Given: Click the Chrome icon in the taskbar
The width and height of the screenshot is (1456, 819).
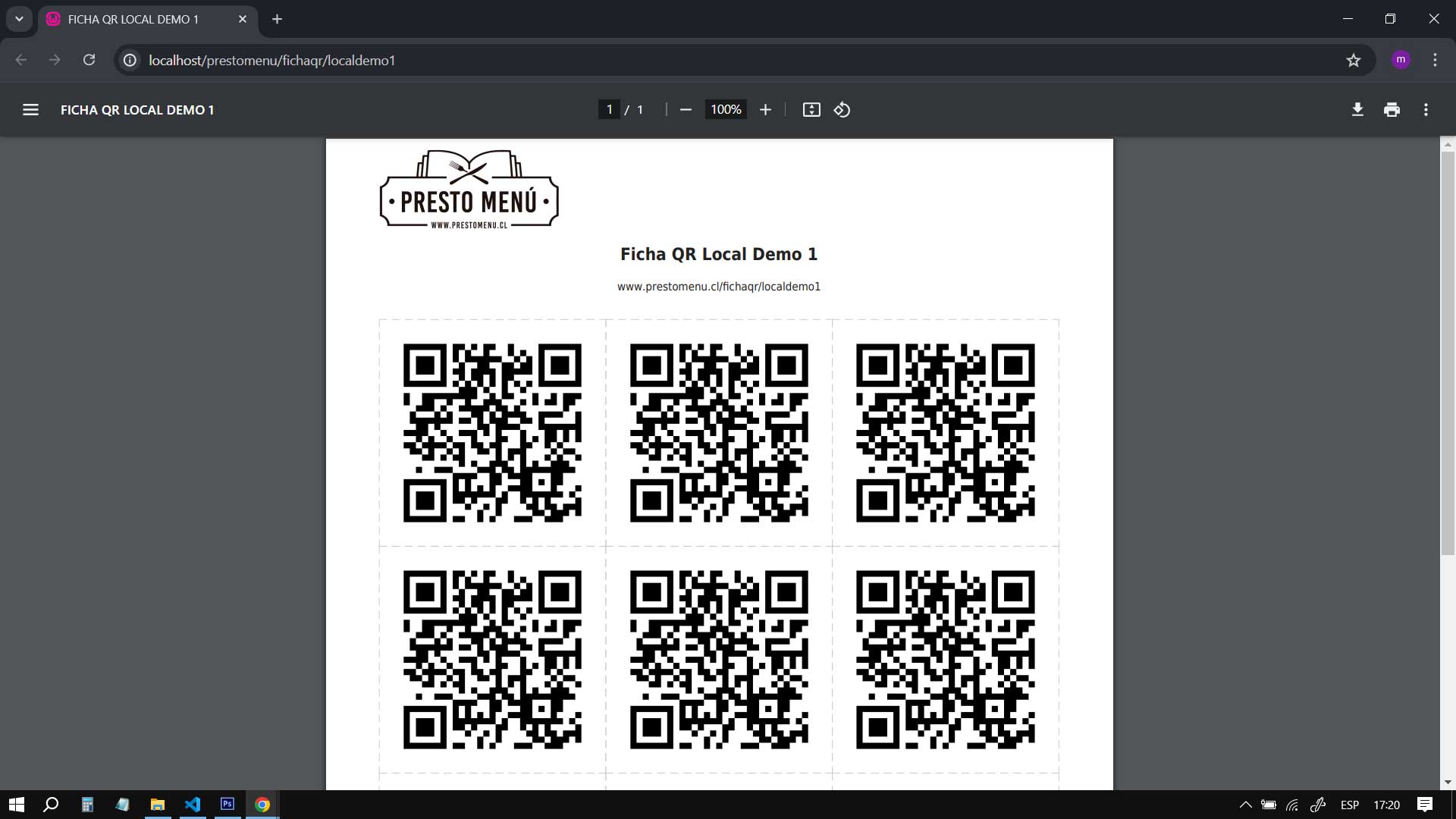Looking at the screenshot, I should coord(262,805).
